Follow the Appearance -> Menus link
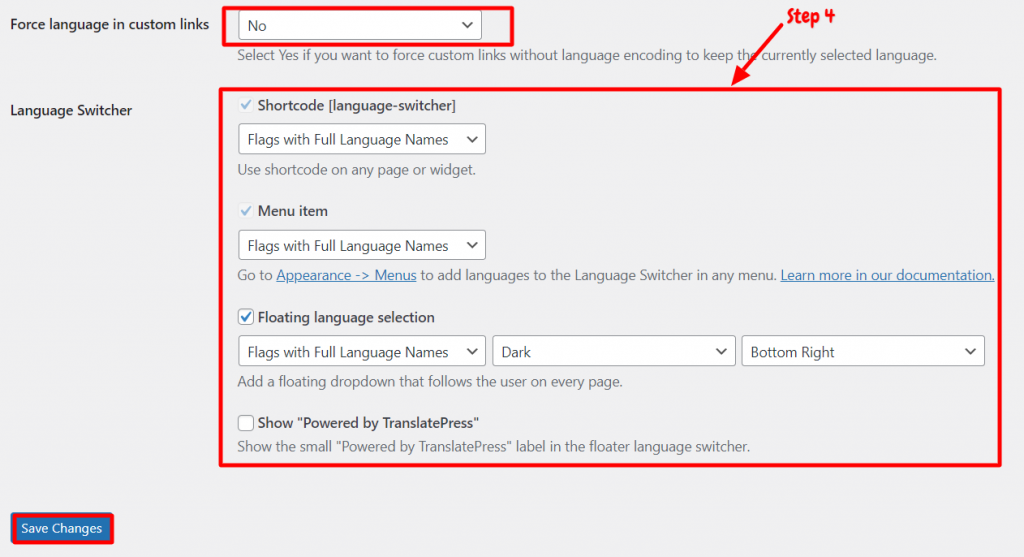Viewport: 1024px width, 557px height. coord(346,275)
